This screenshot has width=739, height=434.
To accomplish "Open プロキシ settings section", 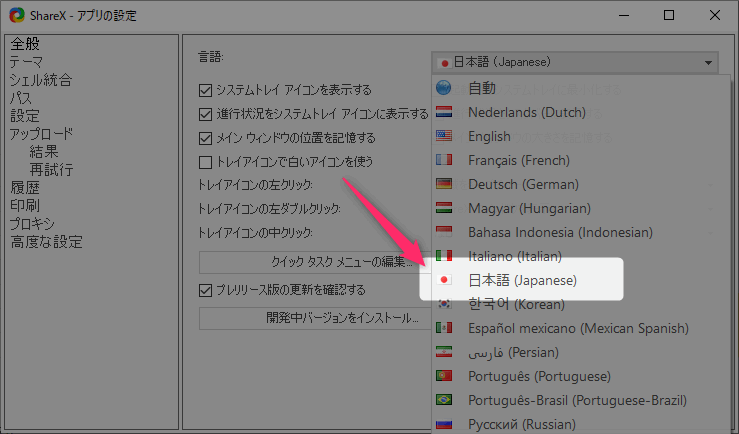I will click(x=32, y=223).
